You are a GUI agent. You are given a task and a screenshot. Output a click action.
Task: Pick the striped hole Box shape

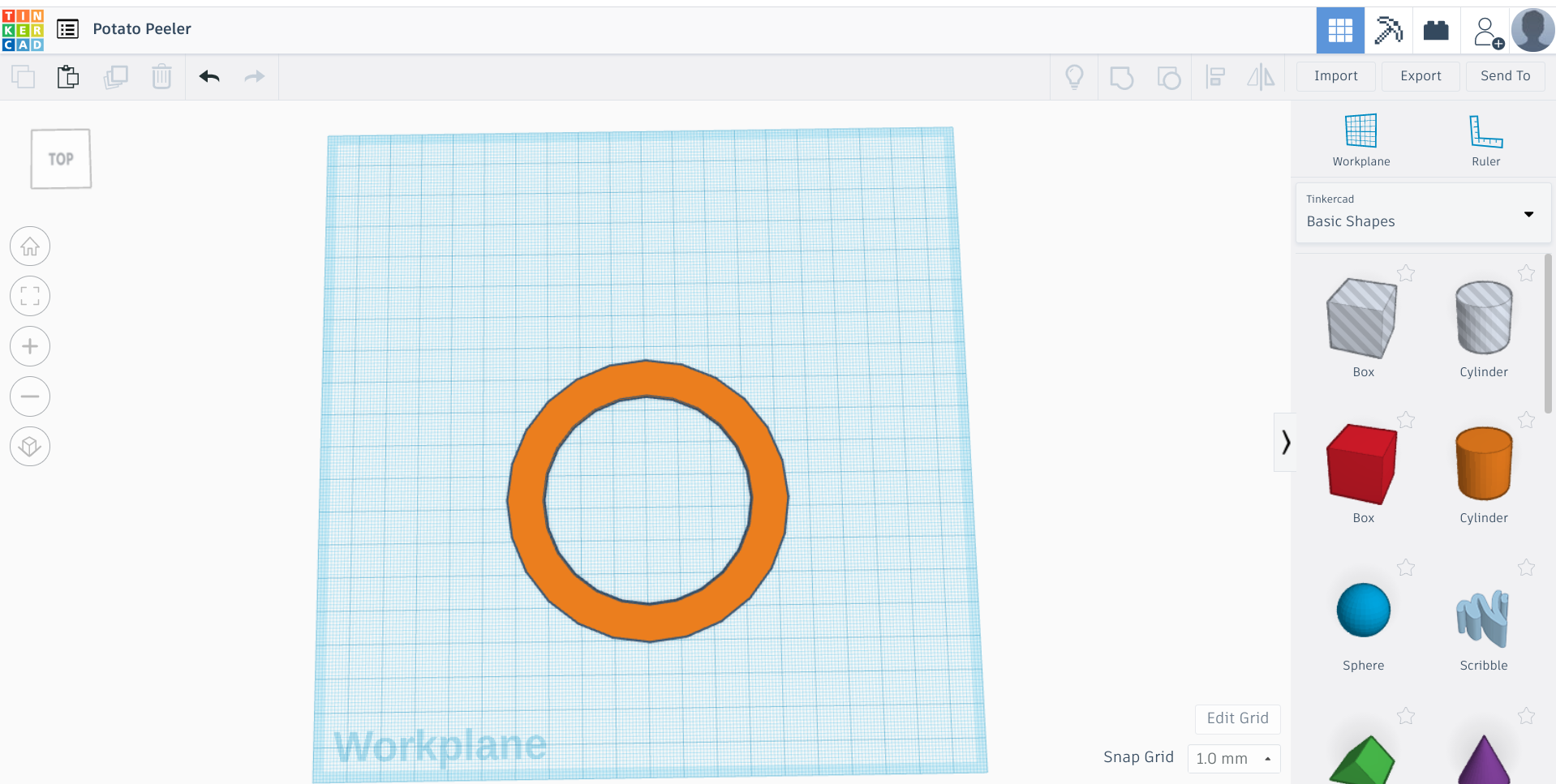pos(1362,319)
